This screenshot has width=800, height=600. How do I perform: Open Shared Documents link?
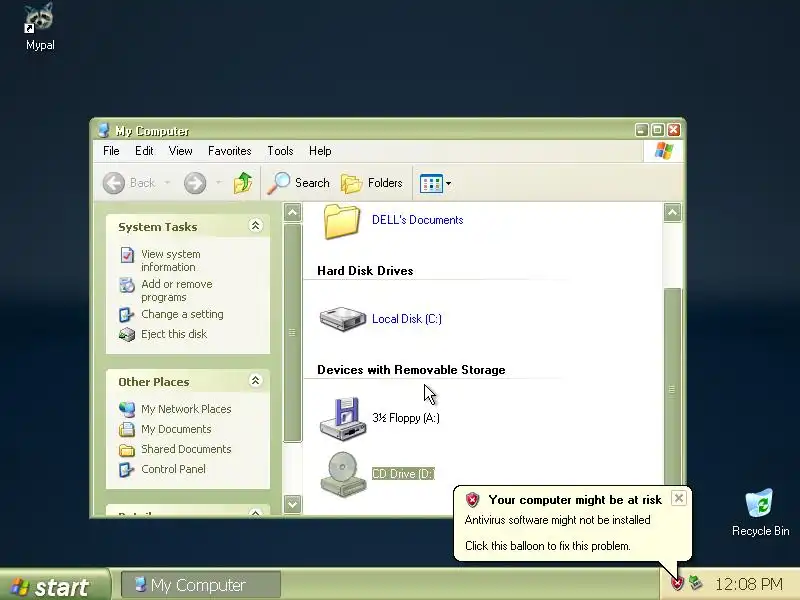coord(186,449)
